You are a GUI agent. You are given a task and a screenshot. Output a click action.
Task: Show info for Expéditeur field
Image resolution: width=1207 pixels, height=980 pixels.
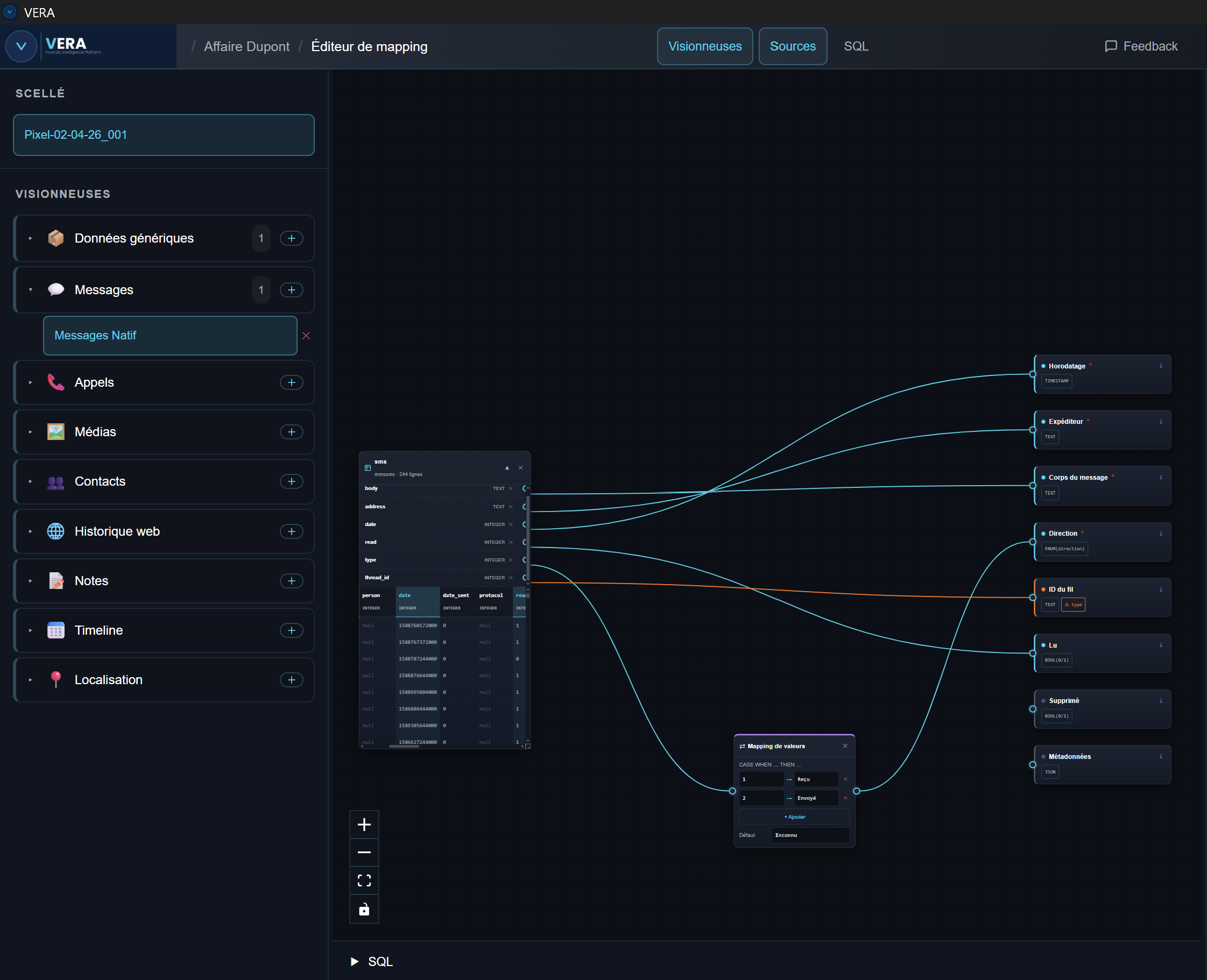(x=1161, y=422)
